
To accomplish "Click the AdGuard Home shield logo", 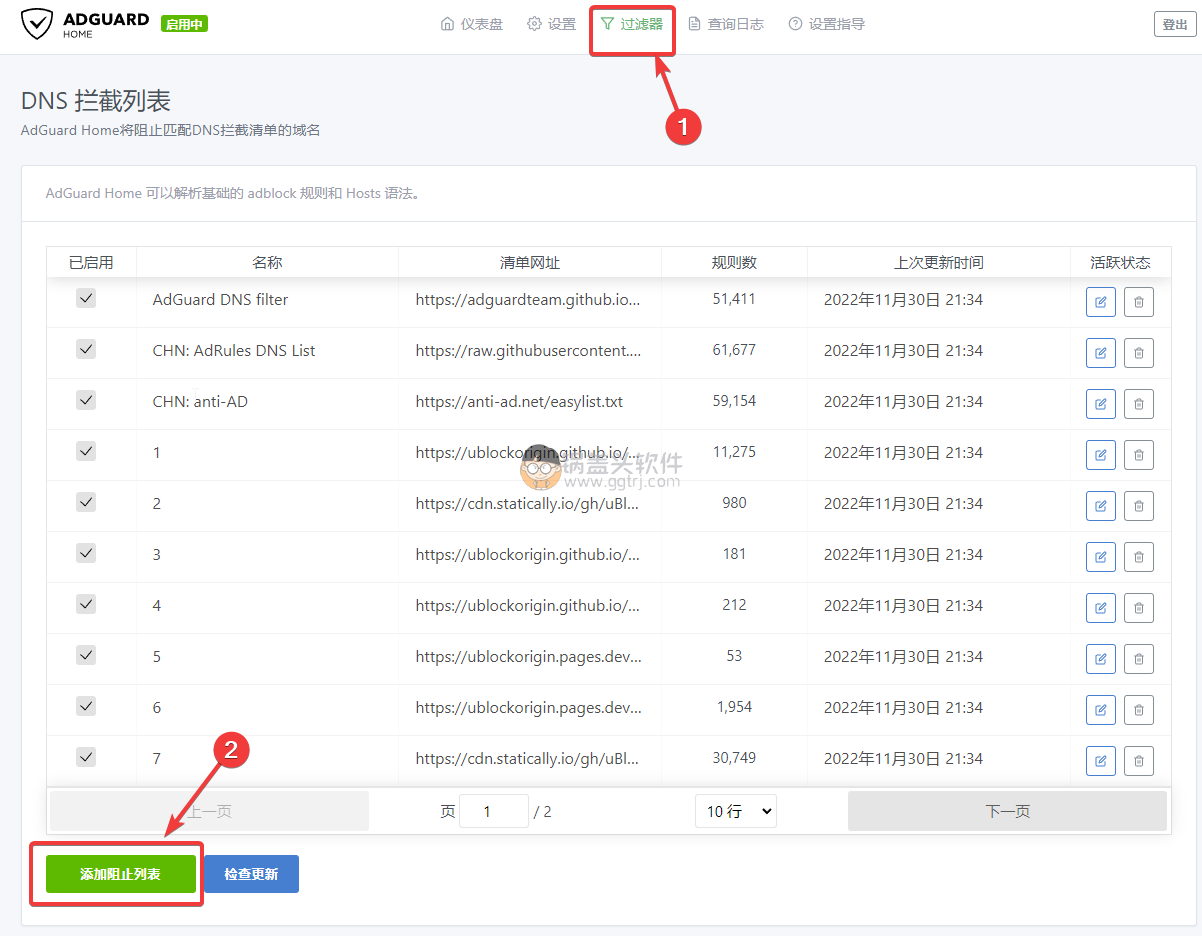I will pyautogui.click(x=36, y=24).
